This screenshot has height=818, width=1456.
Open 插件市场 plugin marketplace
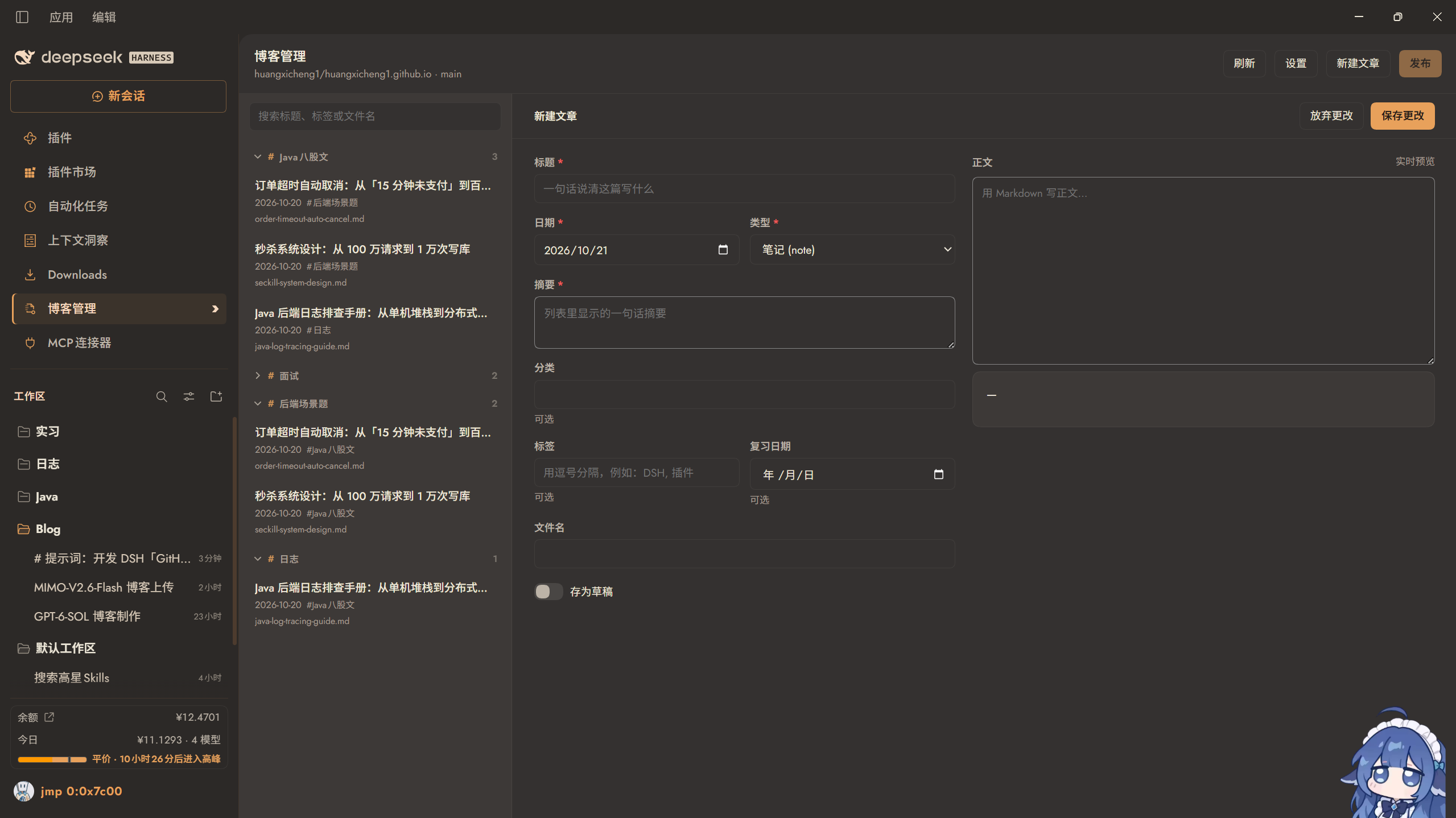coord(119,172)
